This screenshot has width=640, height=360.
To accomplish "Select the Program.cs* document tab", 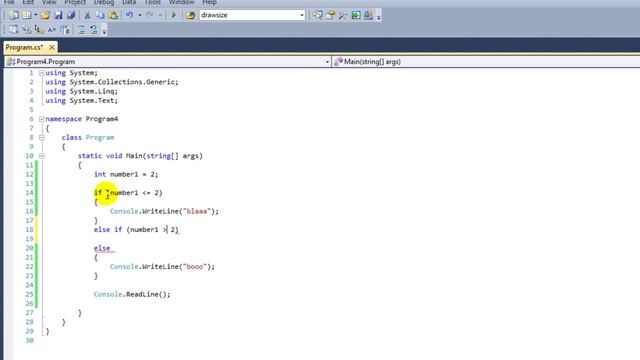I will coord(24,47).
